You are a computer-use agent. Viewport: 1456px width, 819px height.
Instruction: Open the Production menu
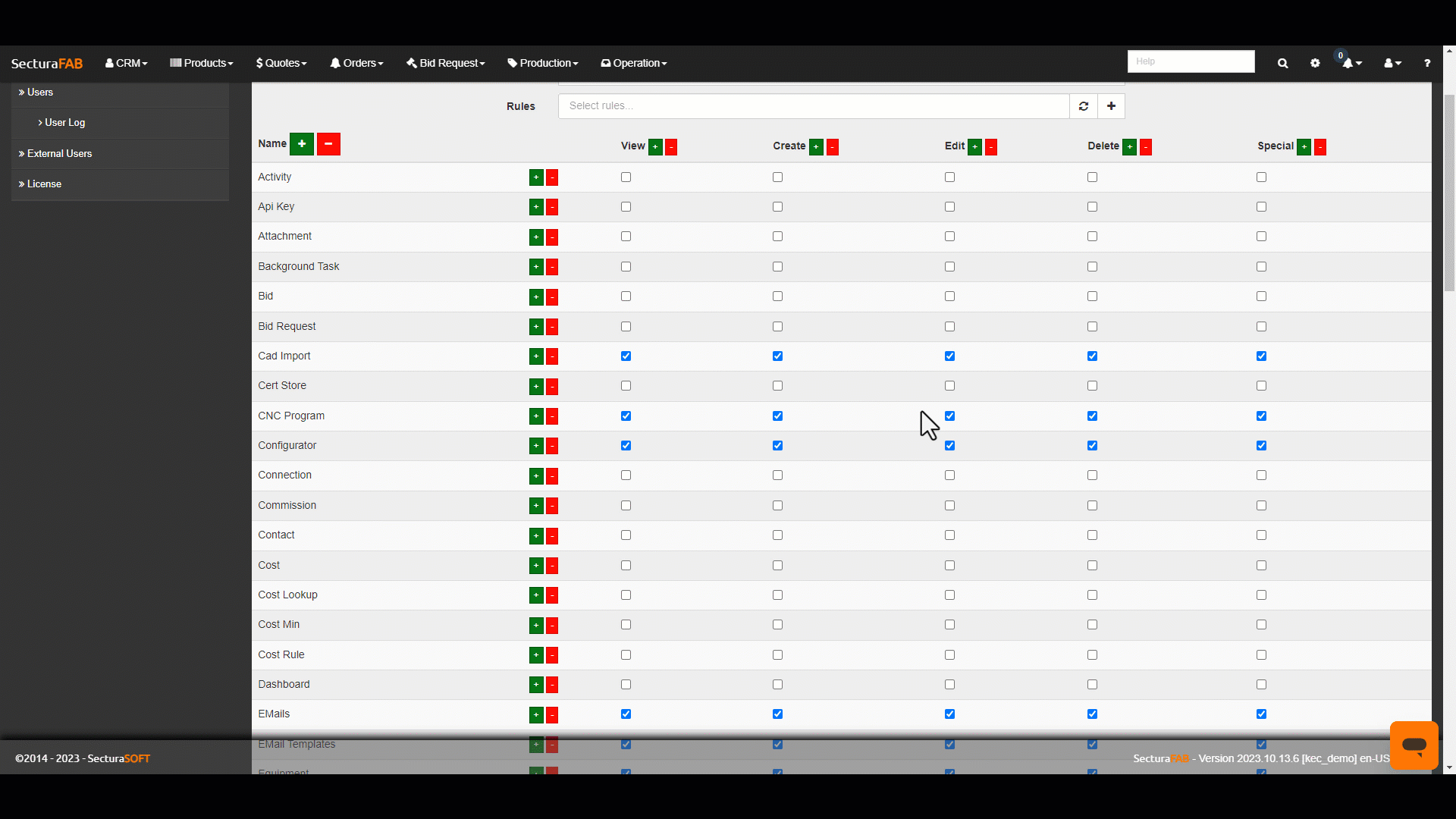click(543, 64)
